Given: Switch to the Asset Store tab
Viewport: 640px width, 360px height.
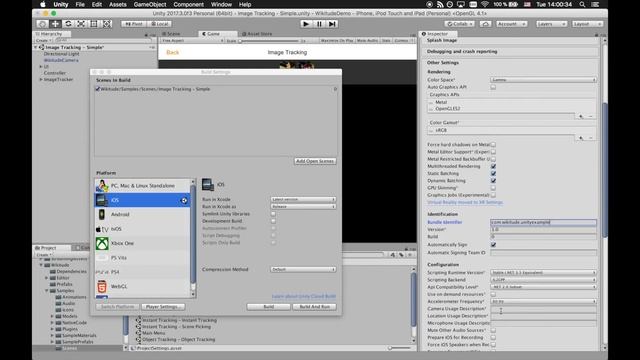Looking at the screenshot, I should pos(257,34).
